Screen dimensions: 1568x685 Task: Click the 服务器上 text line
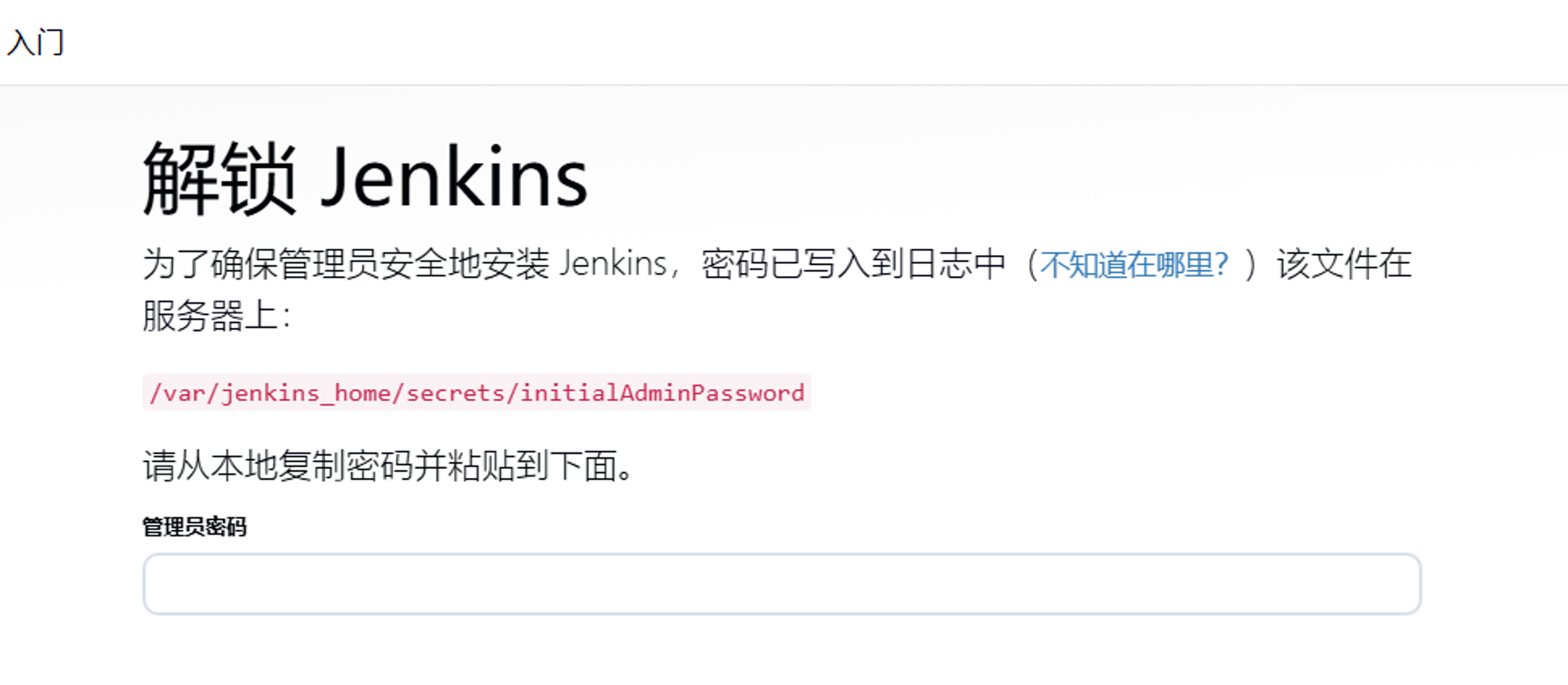217,315
